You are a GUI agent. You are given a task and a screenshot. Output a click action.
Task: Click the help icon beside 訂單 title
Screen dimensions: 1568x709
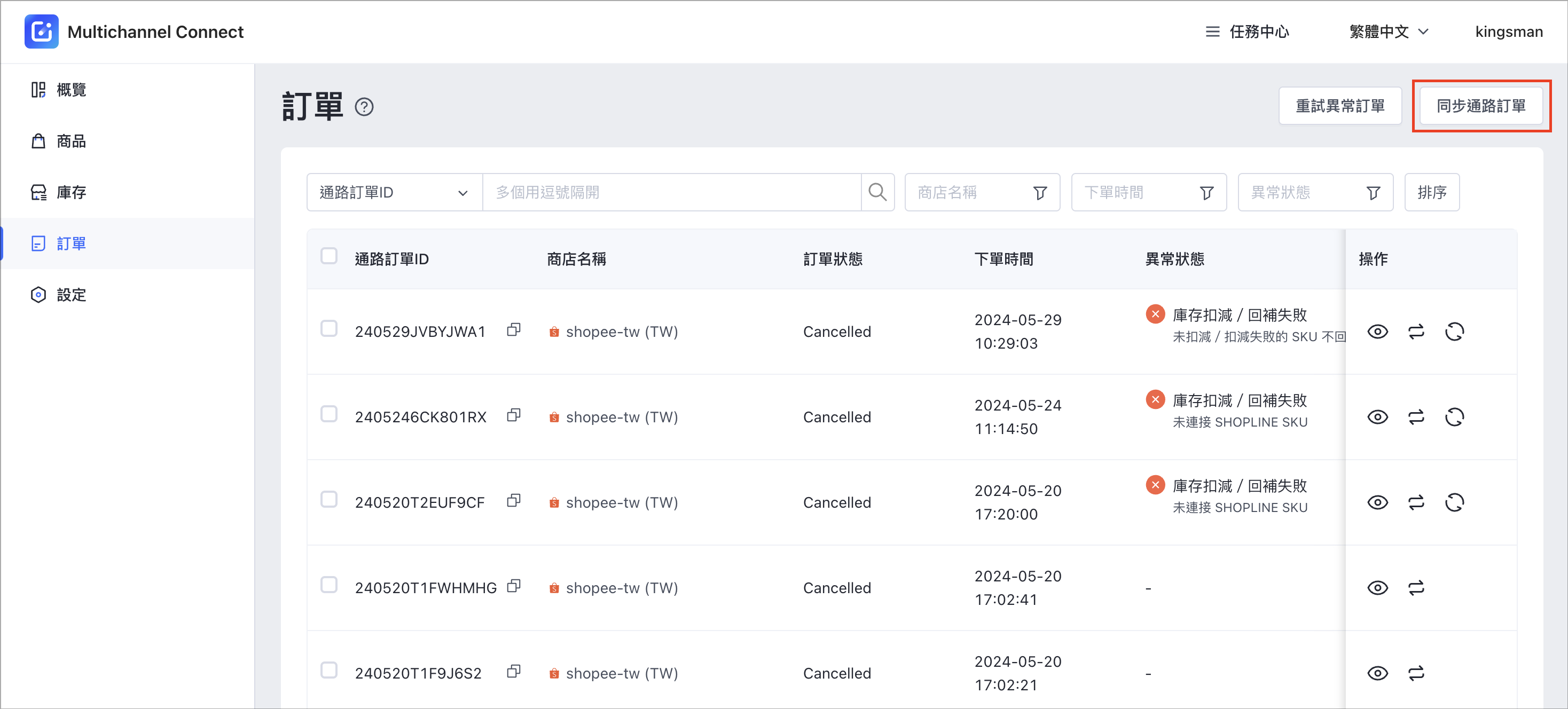point(364,107)
